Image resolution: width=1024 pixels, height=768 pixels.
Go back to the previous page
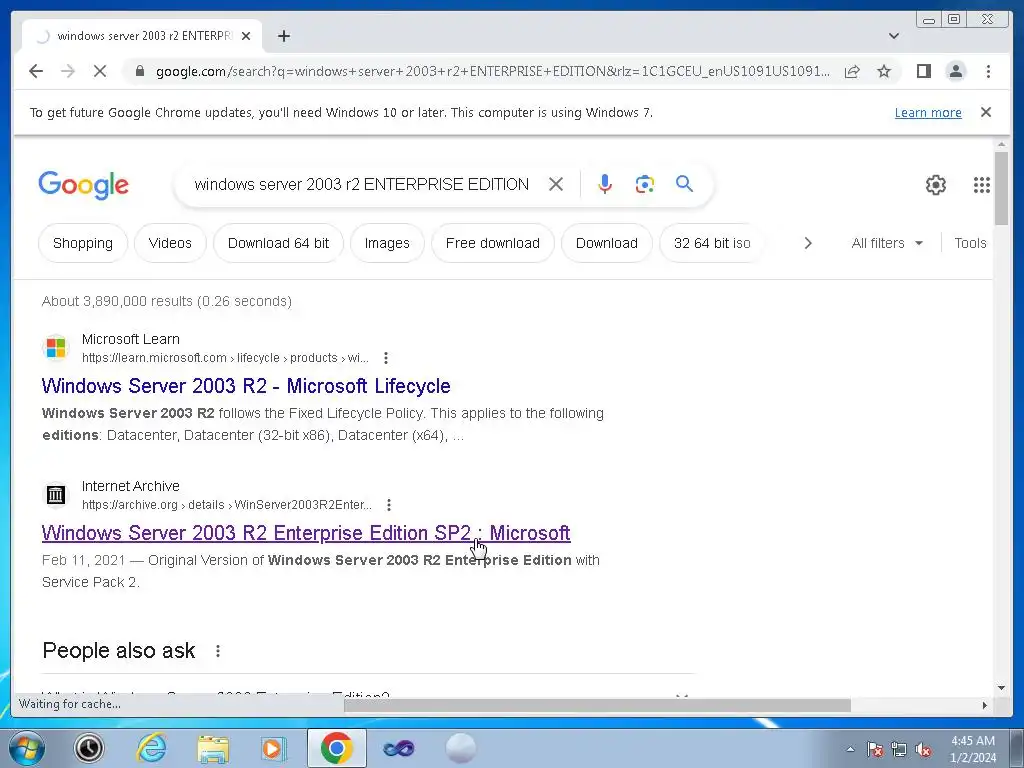point(36,71)
